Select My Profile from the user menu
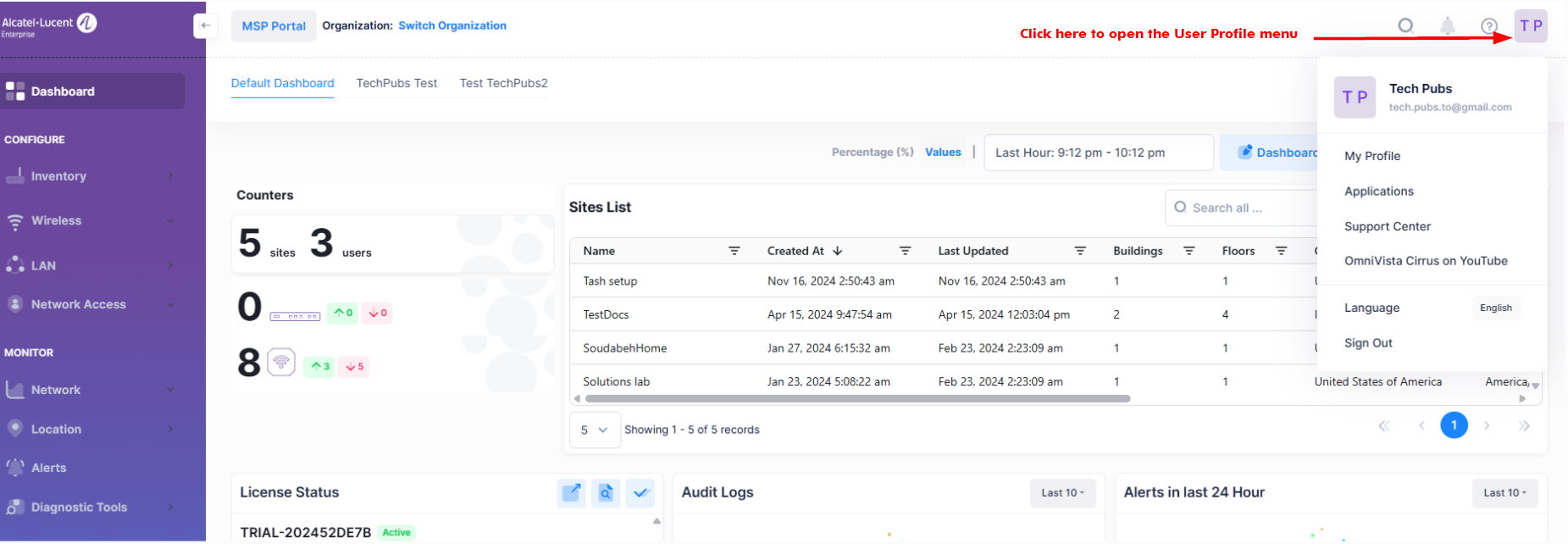The width and height of the screenshot is (1568, 544). [x=1372, y=156]
